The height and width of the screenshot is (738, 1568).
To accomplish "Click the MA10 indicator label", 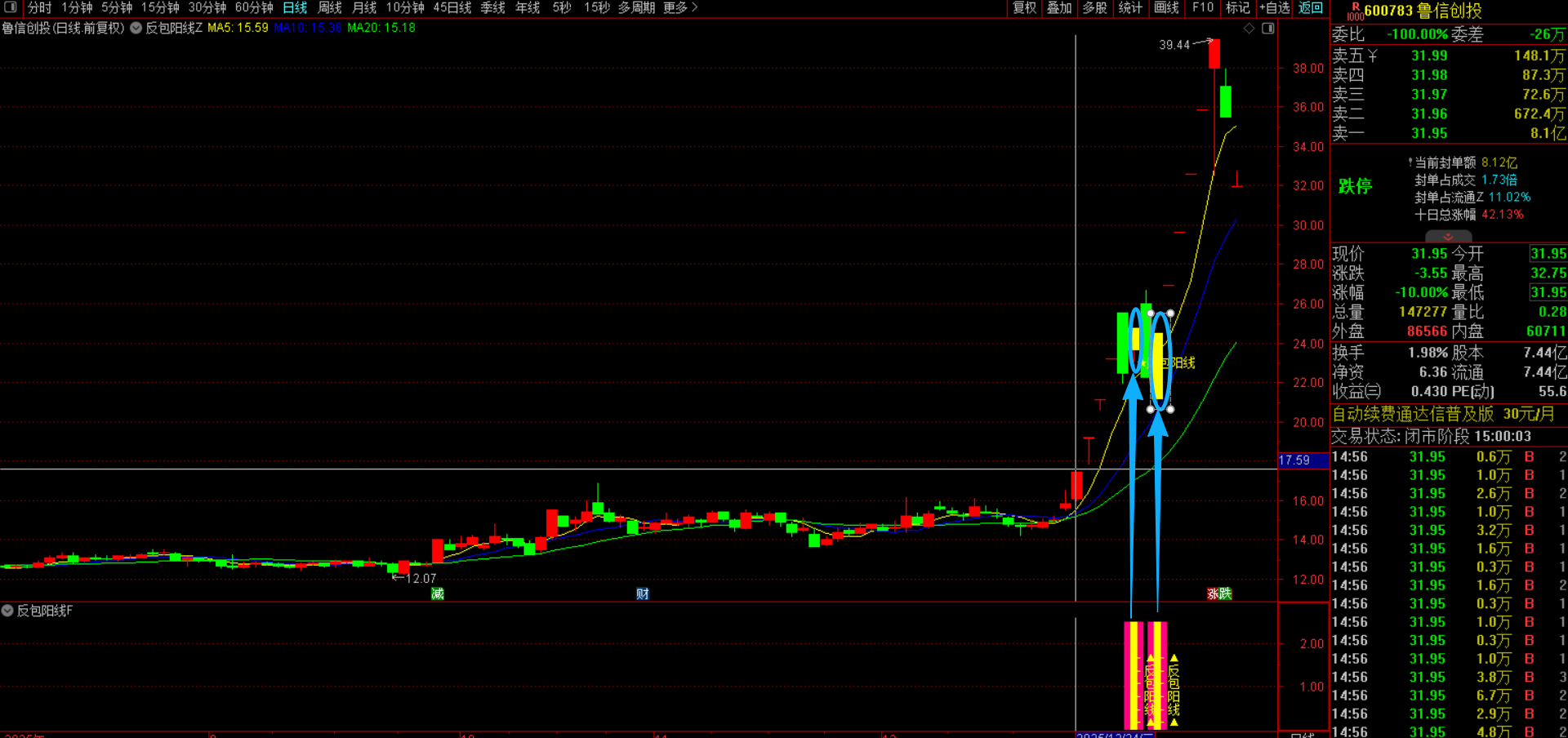I will (x=308, y=28).
